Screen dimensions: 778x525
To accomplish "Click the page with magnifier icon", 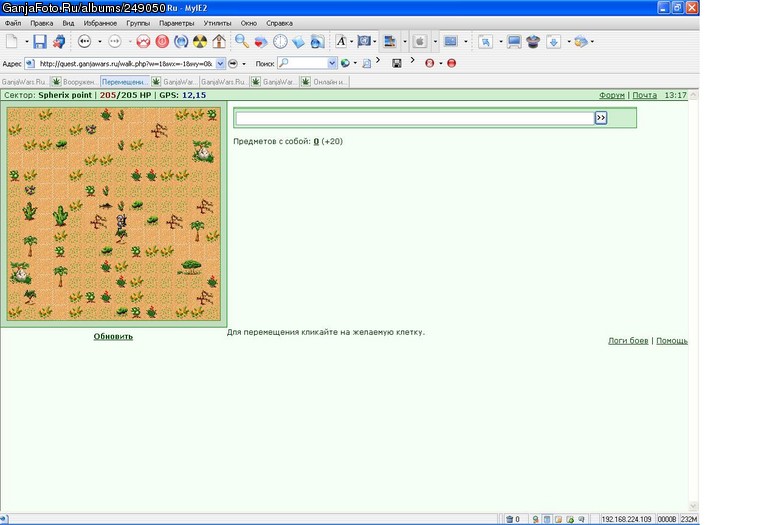I will tap(367, 63).
